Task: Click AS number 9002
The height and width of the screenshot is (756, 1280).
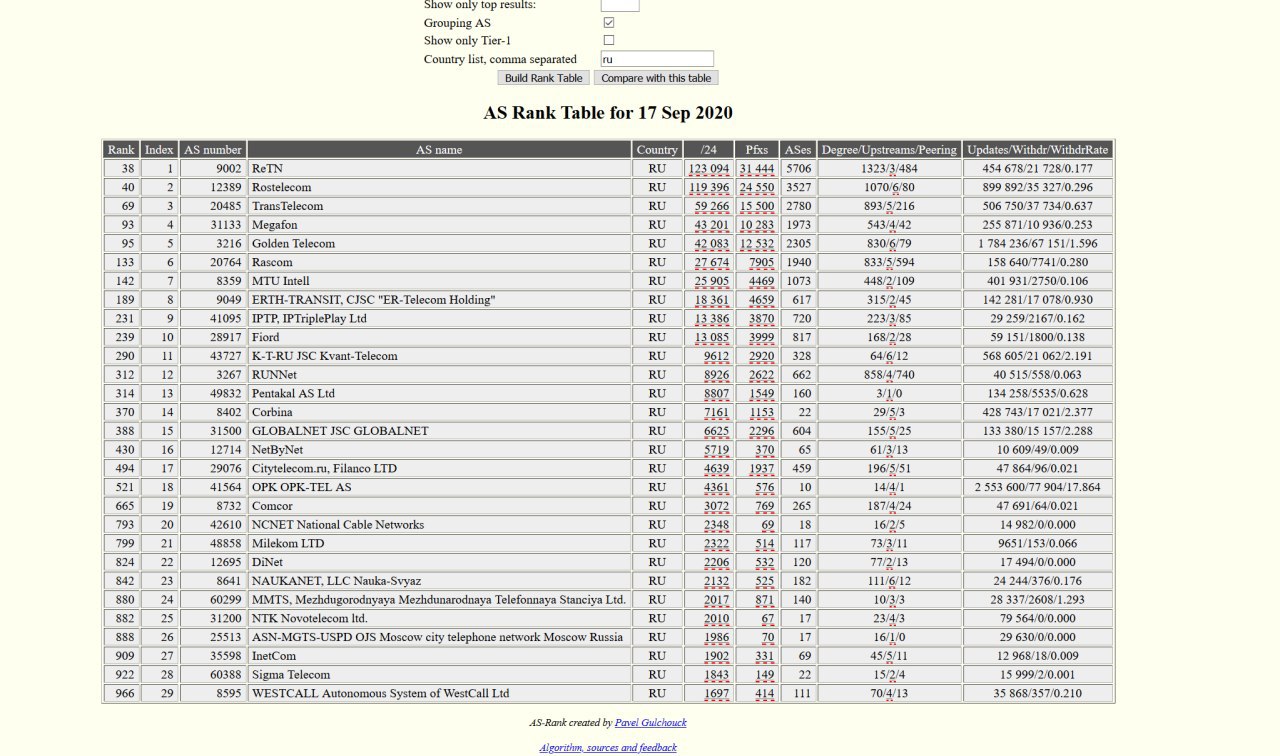Action: pyautogui.click(x=213, y=169)
